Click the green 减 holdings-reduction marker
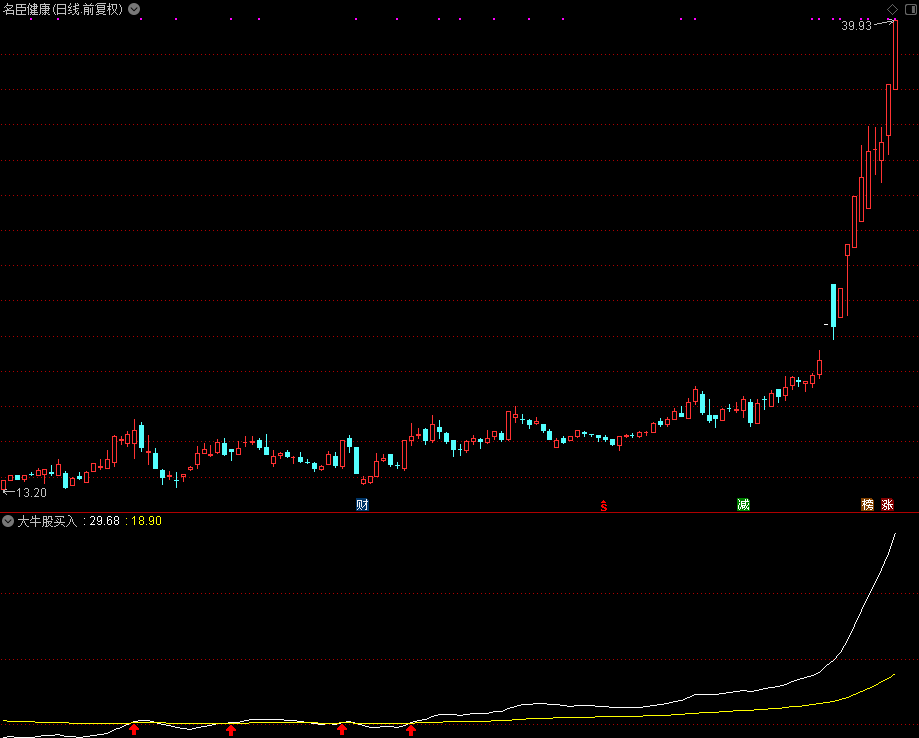Screen dimensions: 919x738 tap(743, 505)
